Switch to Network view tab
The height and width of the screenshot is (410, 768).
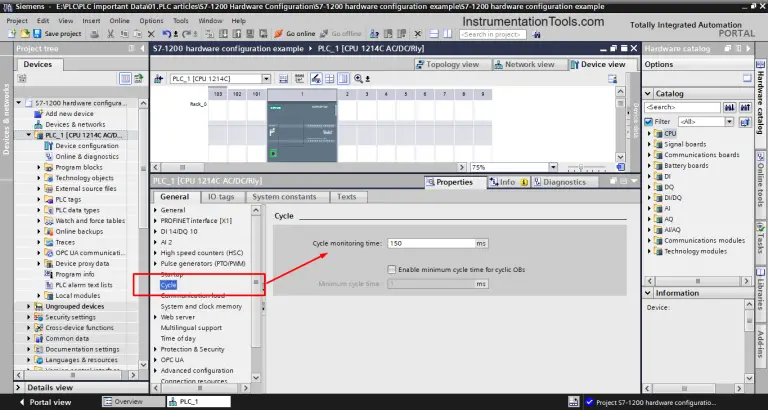click(529, 65)
